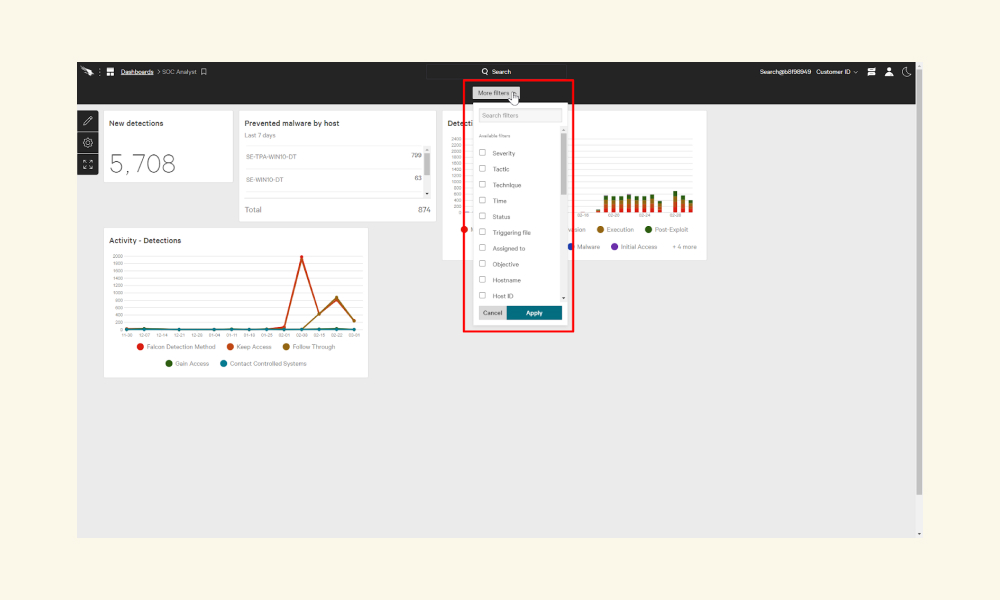Toggle Gain Access legend swatch

click(169, 363)
